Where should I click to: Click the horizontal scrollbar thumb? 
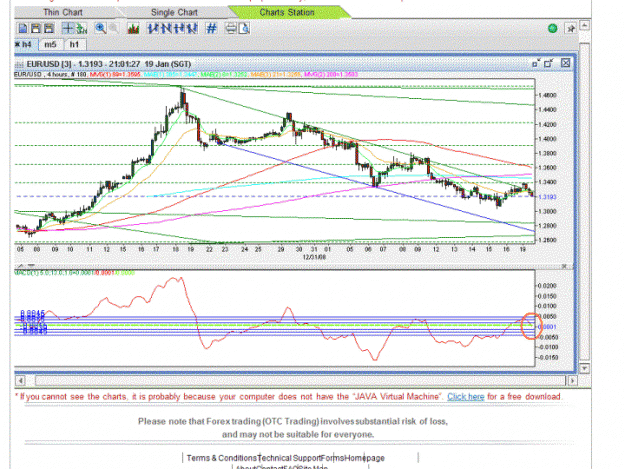301,381
